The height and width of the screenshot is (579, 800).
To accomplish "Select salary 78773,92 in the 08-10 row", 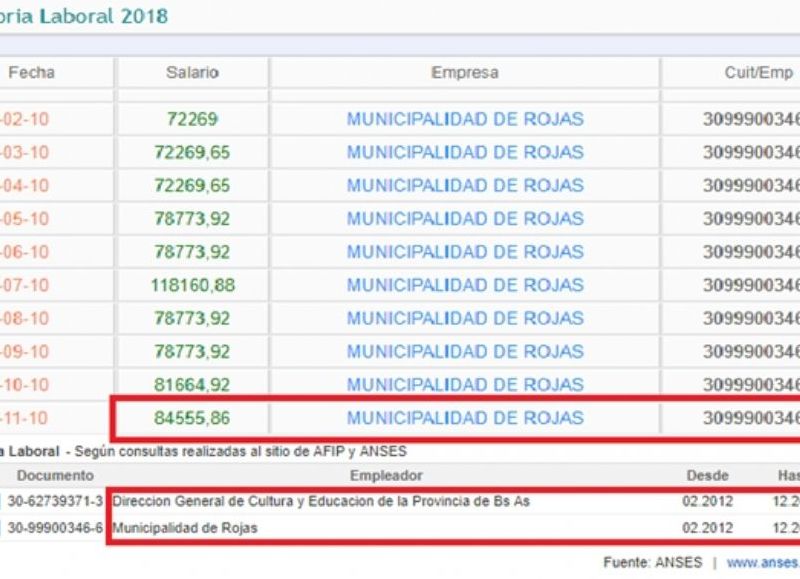I will 192,318.
